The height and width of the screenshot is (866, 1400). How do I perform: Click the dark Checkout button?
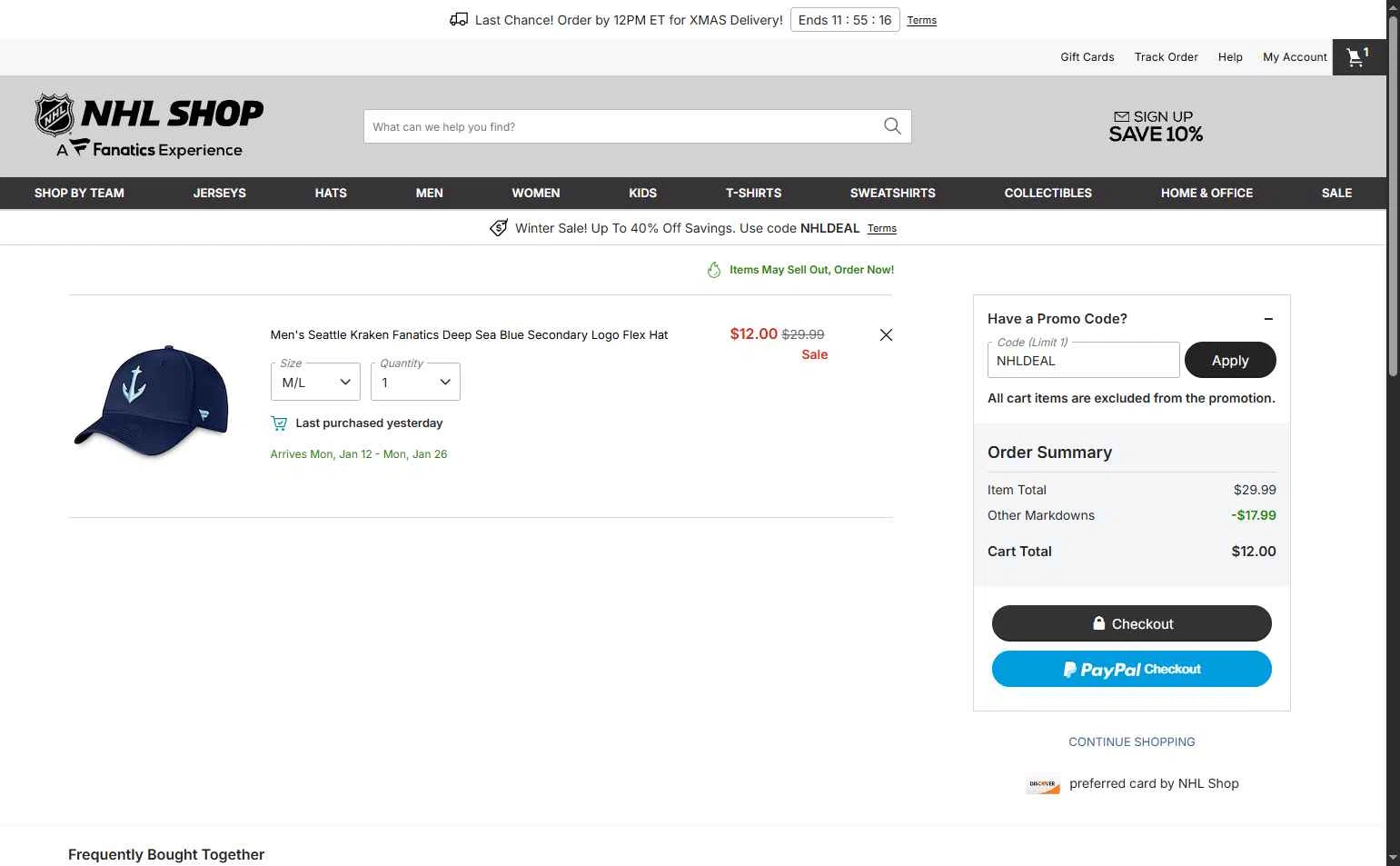pyautogui.click(x=1132, y=623)
